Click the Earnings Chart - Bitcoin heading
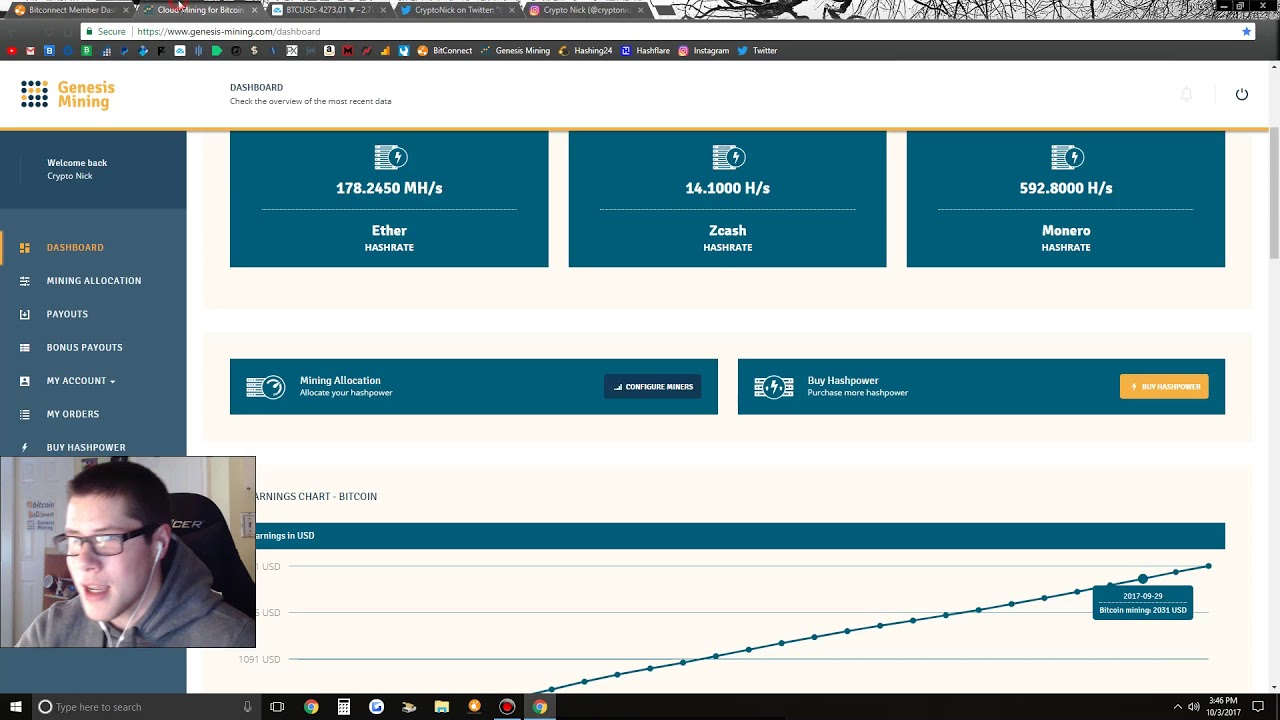The height and width of the screenshot is (720, 1280). [316, 496]
